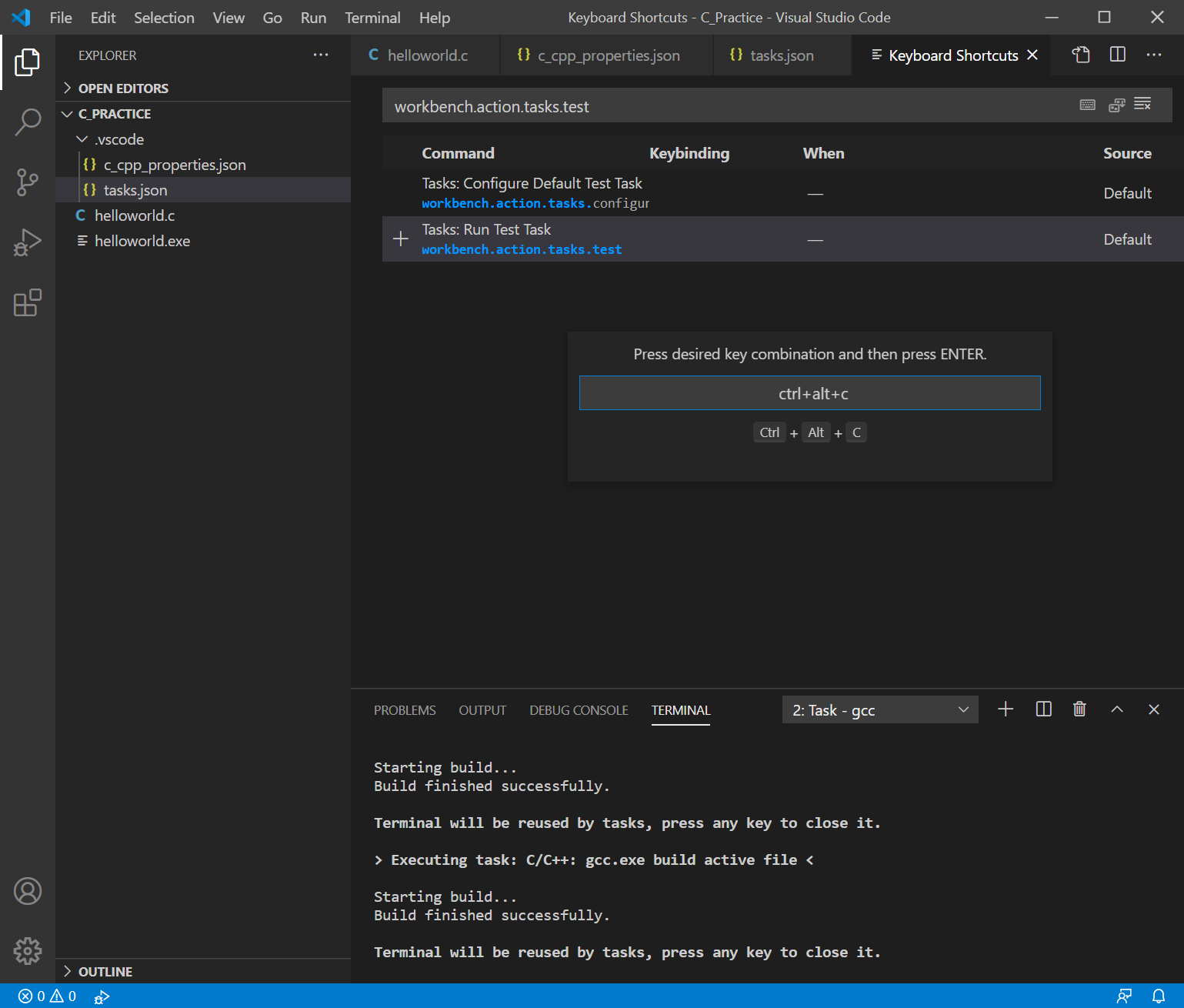The height and width of the screenshot is (1008, 1184).
Task: Open the File menu
Action: click(x=61, y=17)
